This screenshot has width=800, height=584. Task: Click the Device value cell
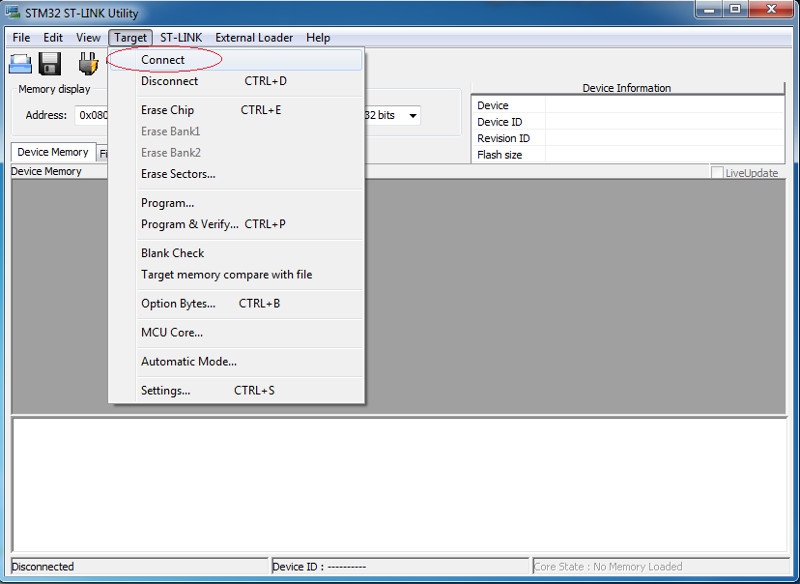tap(664, 106)
